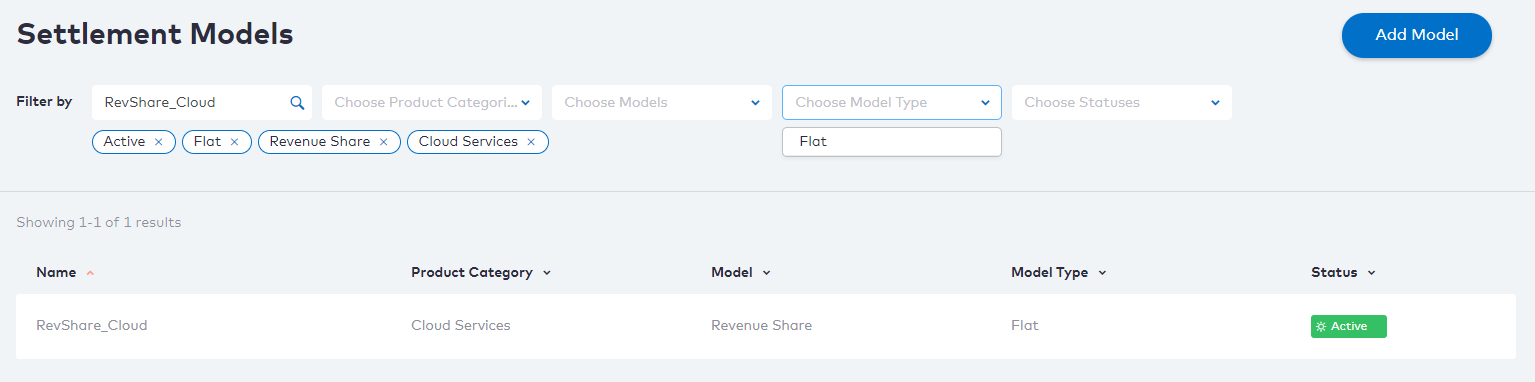
Task: Sort by Name column arrow
Action: [90, 273]
